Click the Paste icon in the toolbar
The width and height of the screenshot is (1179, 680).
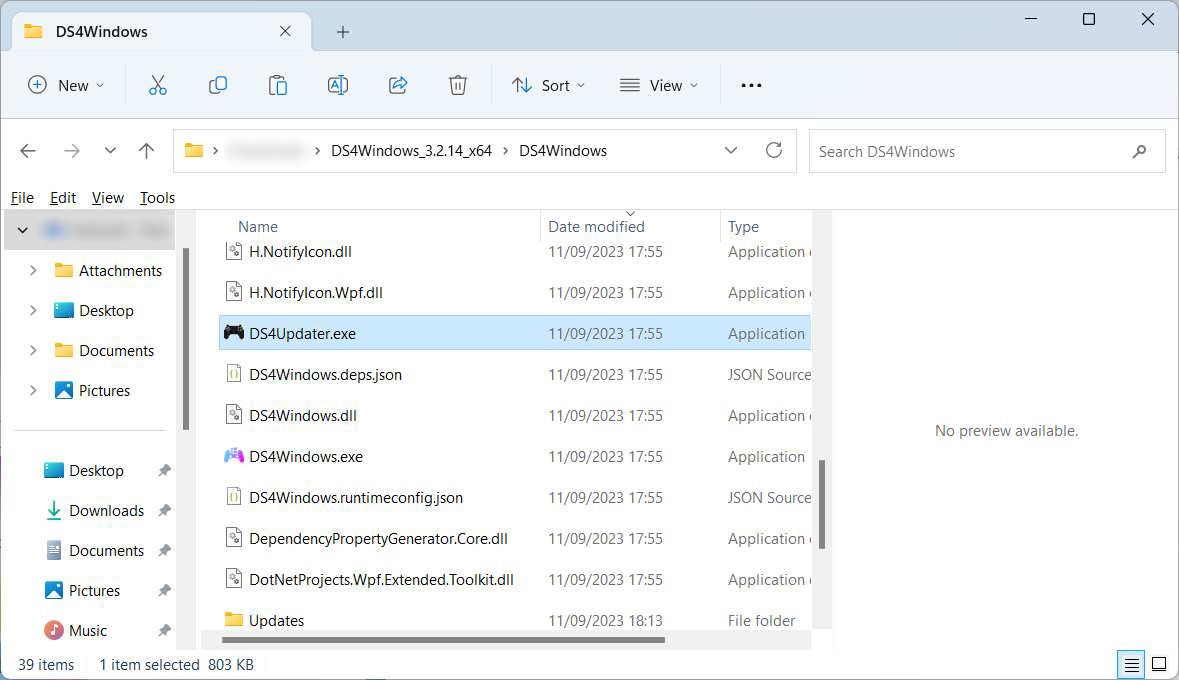pyautogui.click(x=277, y=85)
